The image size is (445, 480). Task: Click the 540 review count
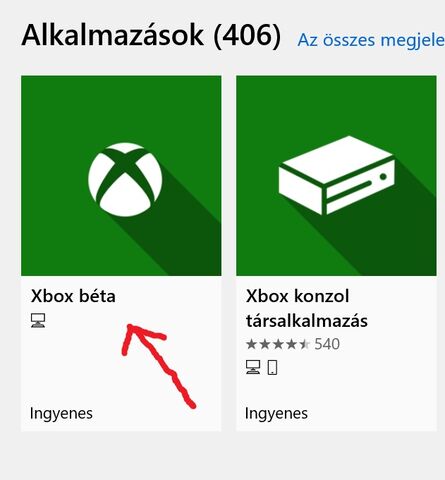327,344
